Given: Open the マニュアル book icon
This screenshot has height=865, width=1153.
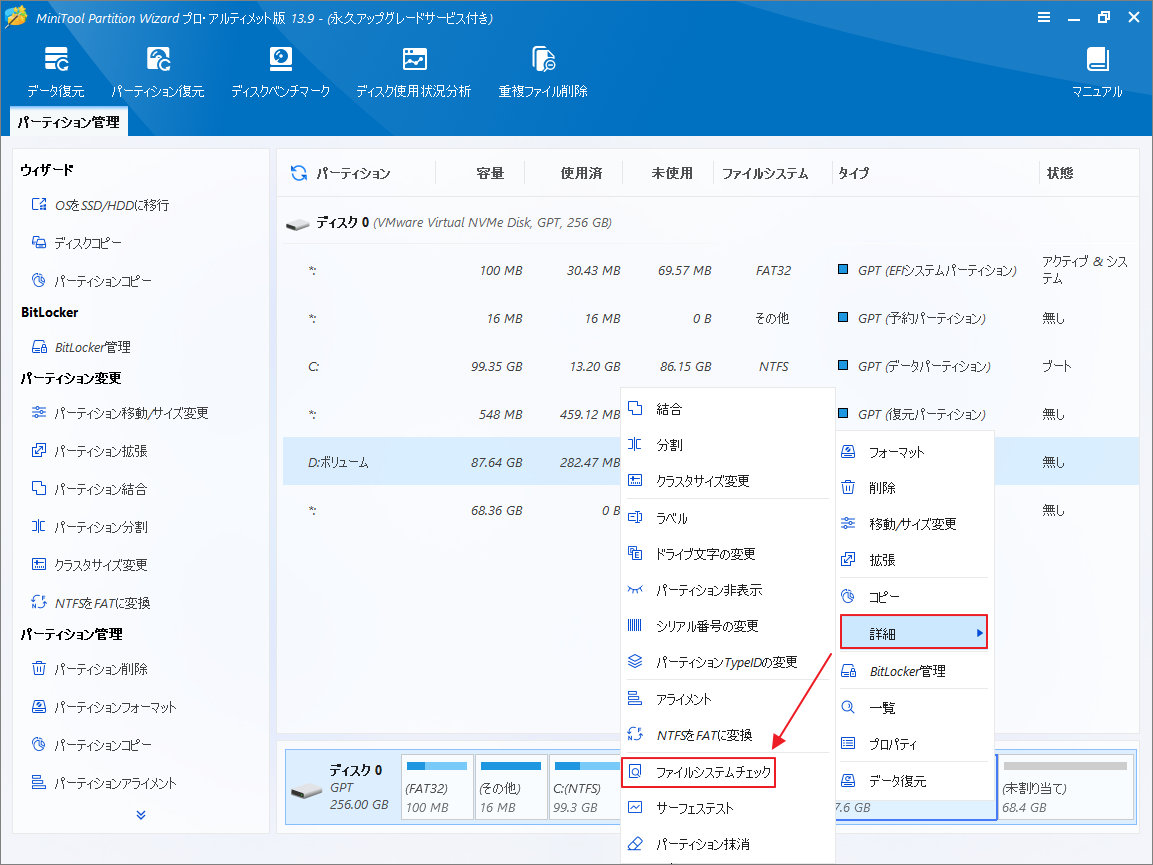Looking at the screenshot, I should click(1097, 72).
